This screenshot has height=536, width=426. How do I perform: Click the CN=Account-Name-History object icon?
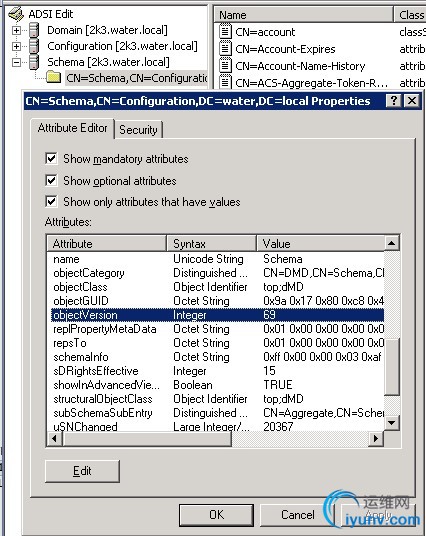coord(225,66)
